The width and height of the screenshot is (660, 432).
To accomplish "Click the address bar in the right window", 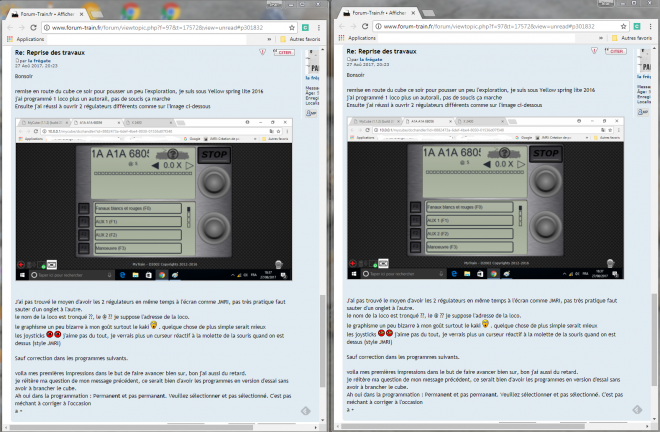I will [x=500, y=27].
